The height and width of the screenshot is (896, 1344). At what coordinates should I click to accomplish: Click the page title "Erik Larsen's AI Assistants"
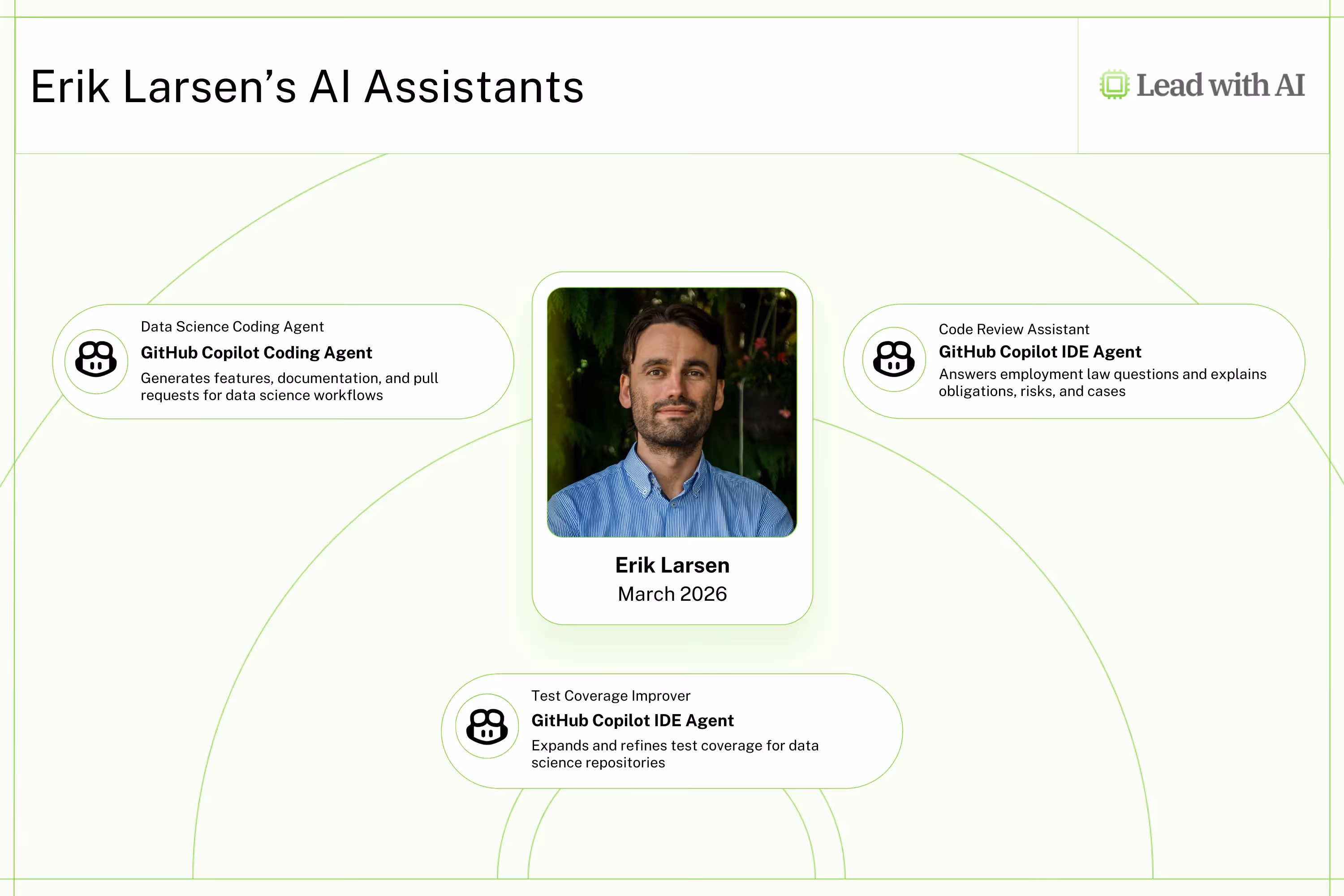(x=307, y=87)
